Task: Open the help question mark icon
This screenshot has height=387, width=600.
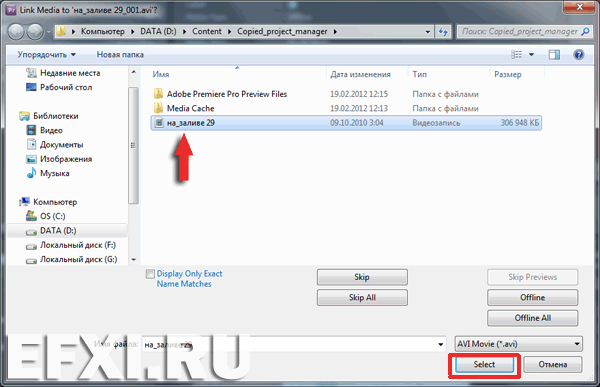Action: [579, 55]
